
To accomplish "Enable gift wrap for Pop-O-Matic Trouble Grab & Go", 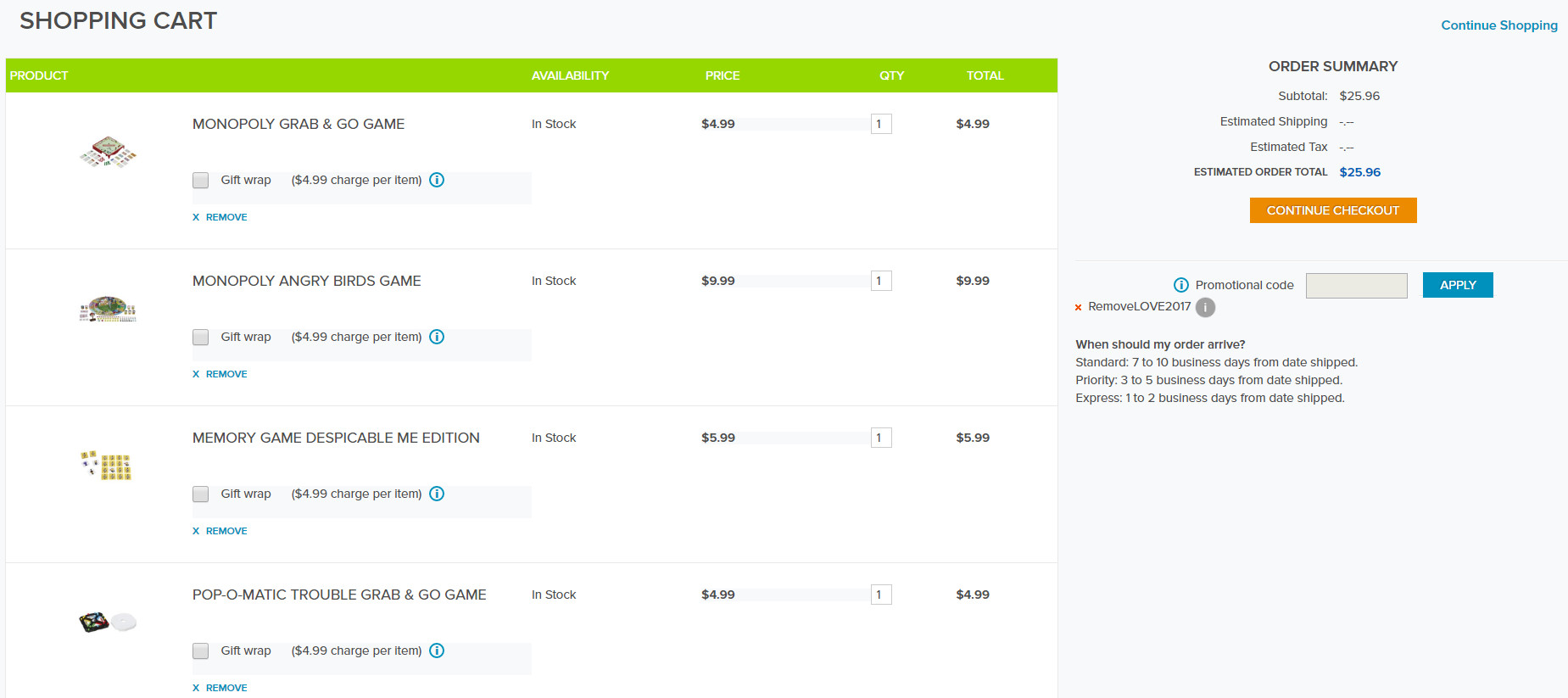I will tap(200, 651).
